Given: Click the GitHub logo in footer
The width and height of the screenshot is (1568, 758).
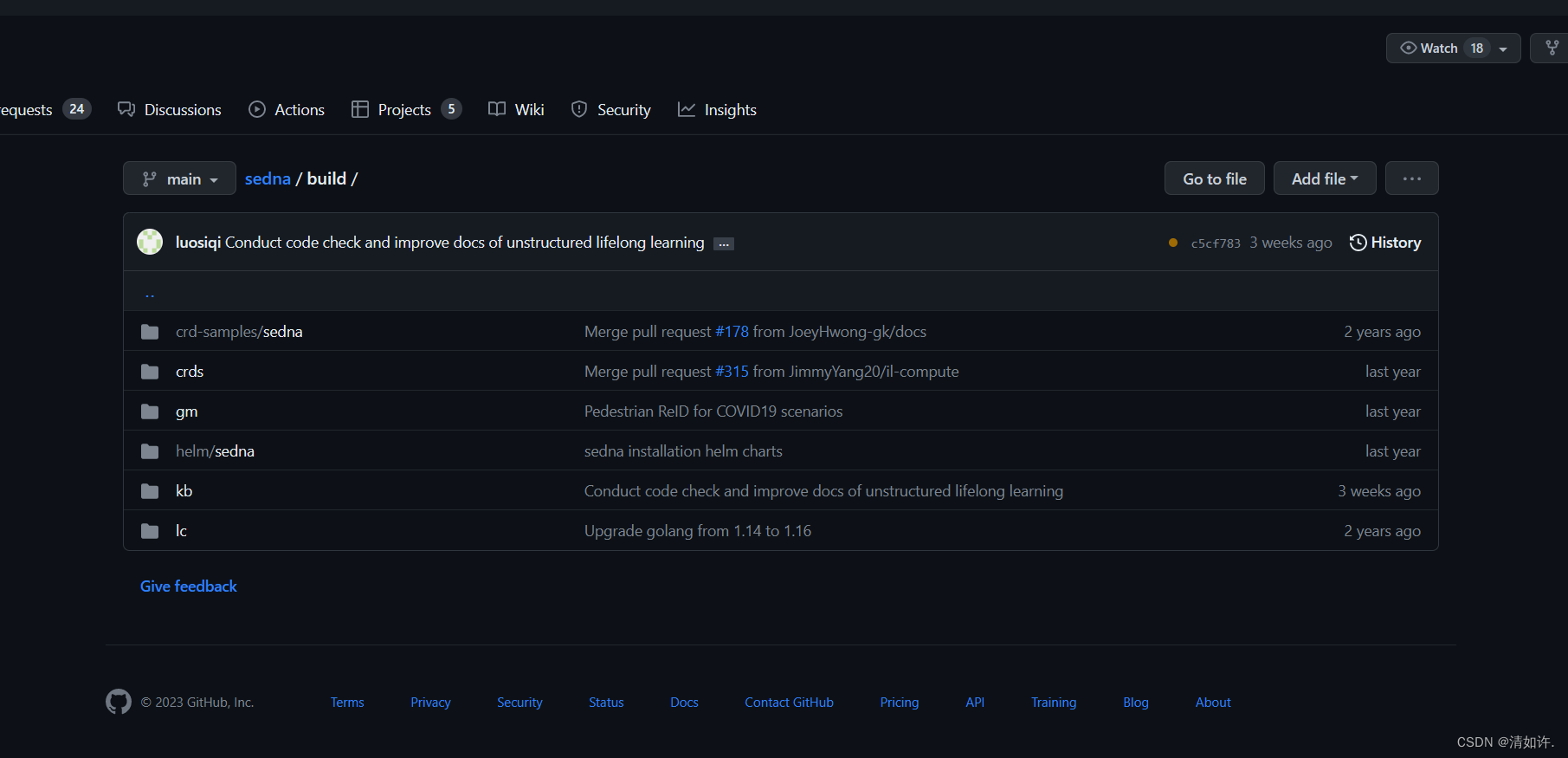Looking at the screenshot, I should 119,702.
